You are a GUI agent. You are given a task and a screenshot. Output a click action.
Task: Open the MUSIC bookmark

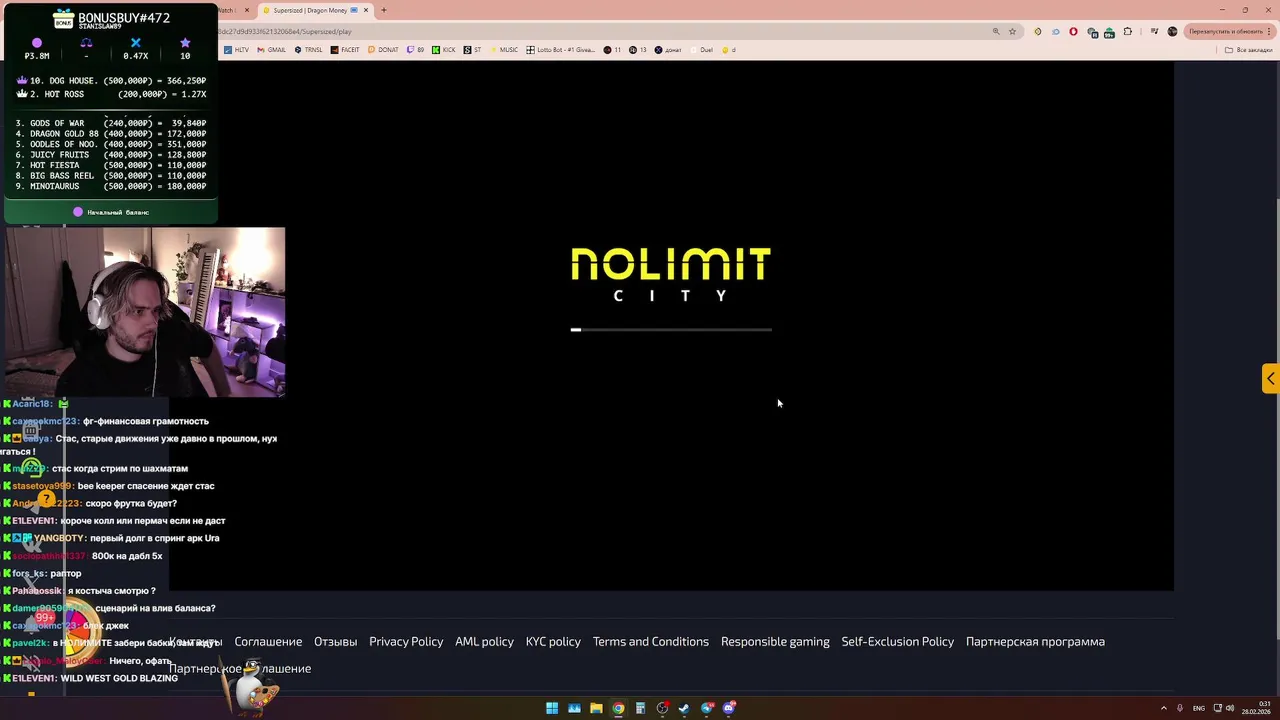point(503,49)
